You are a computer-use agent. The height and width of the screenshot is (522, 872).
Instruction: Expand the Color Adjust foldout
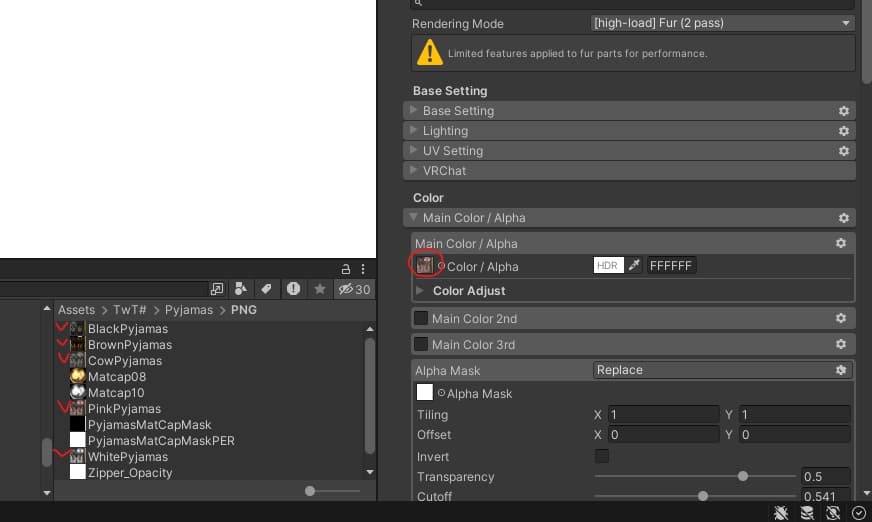coord(420,290)
